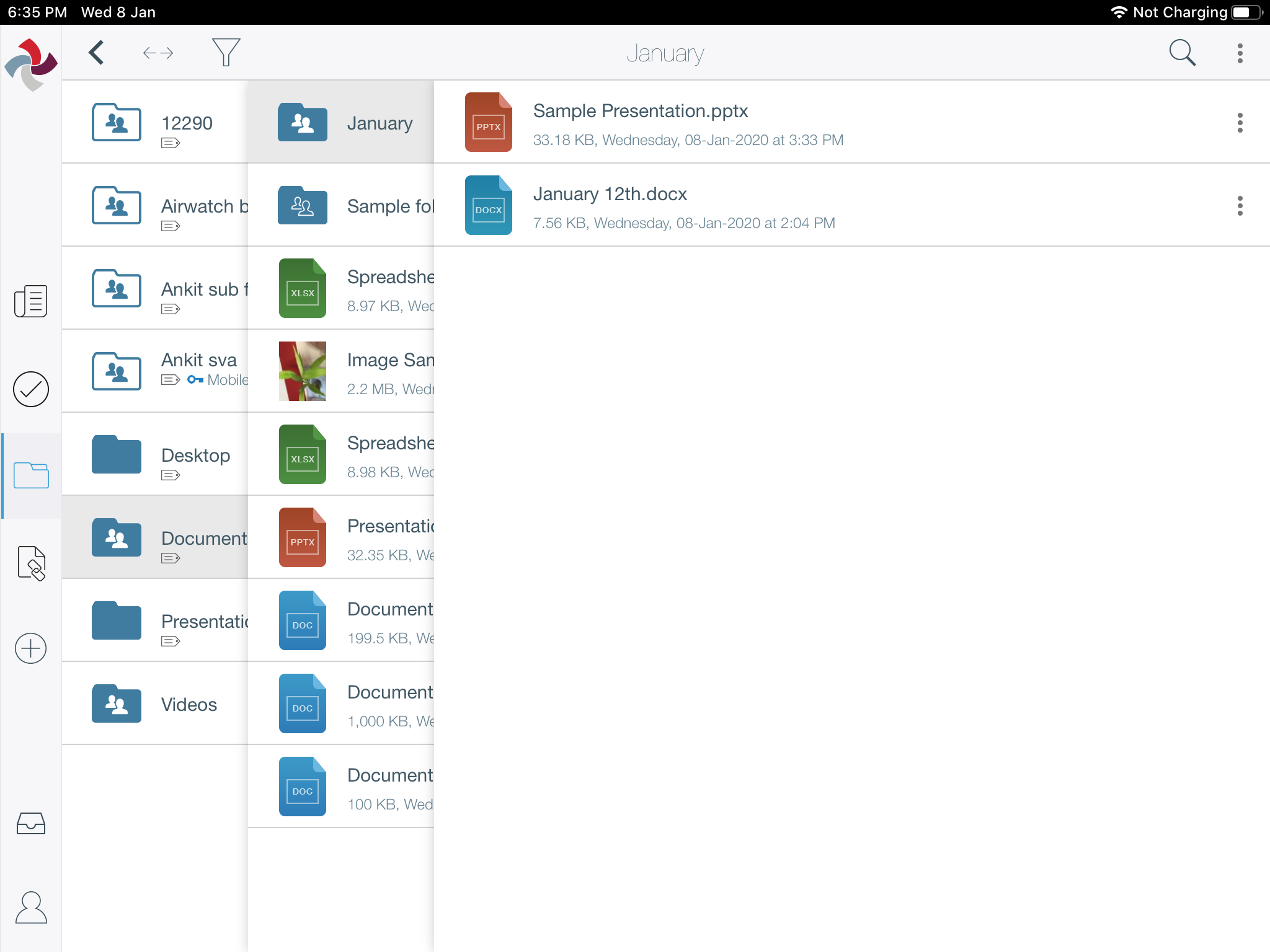Click the column expand arrows icon
This screenshot has height=952, width=1270.
158,53
